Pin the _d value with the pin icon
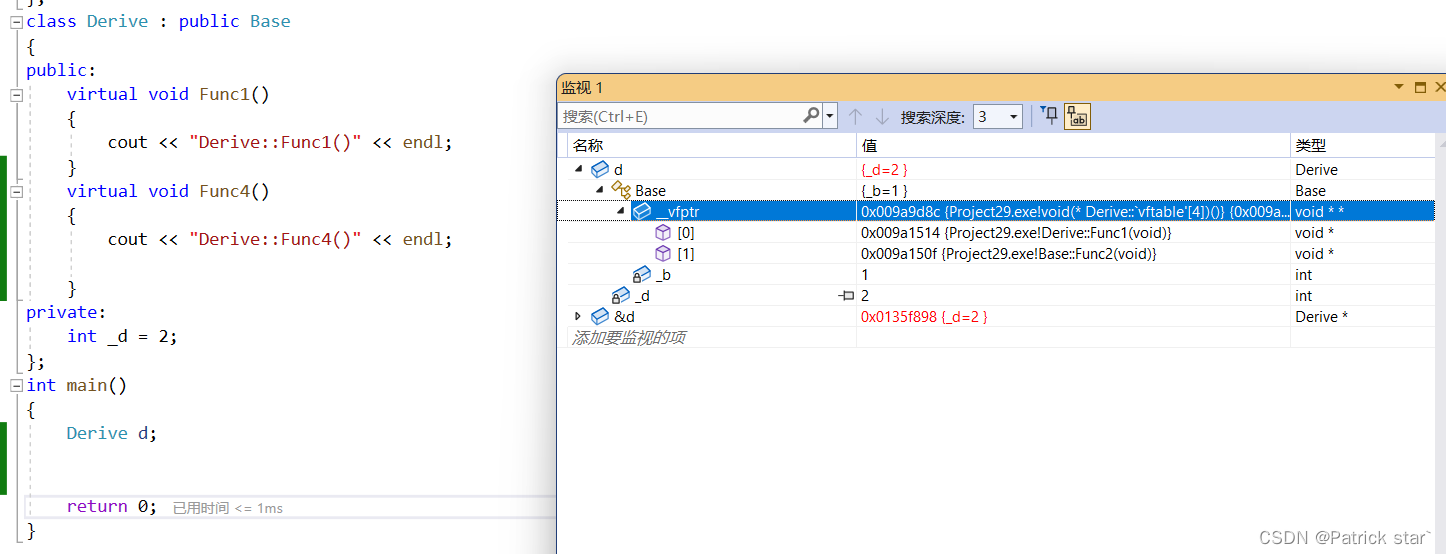Screen dimensions: 1446x554 [x=846, y=295]
